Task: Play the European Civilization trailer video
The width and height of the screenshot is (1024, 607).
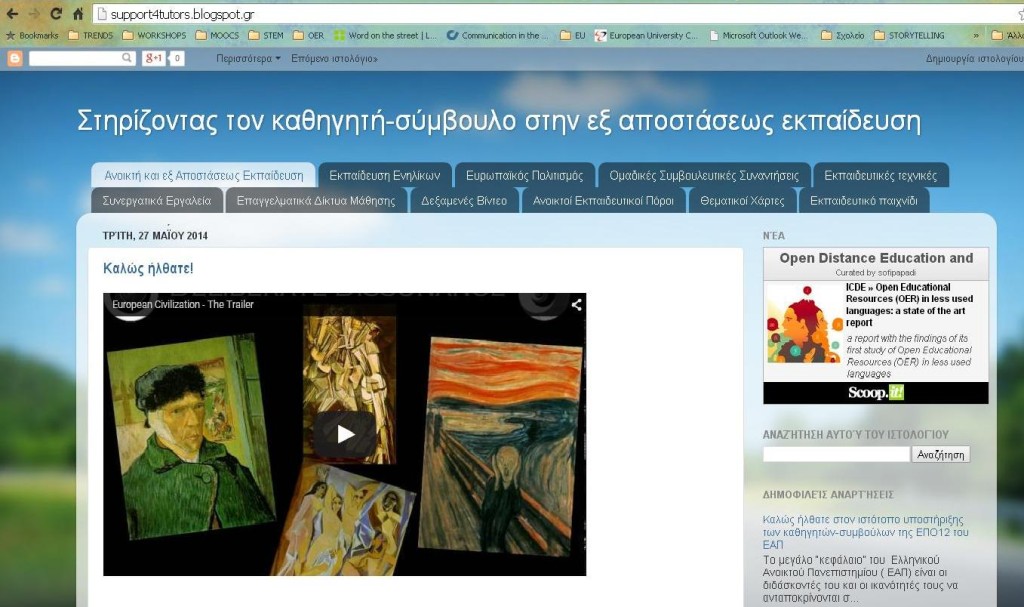Action: point(345,434)
